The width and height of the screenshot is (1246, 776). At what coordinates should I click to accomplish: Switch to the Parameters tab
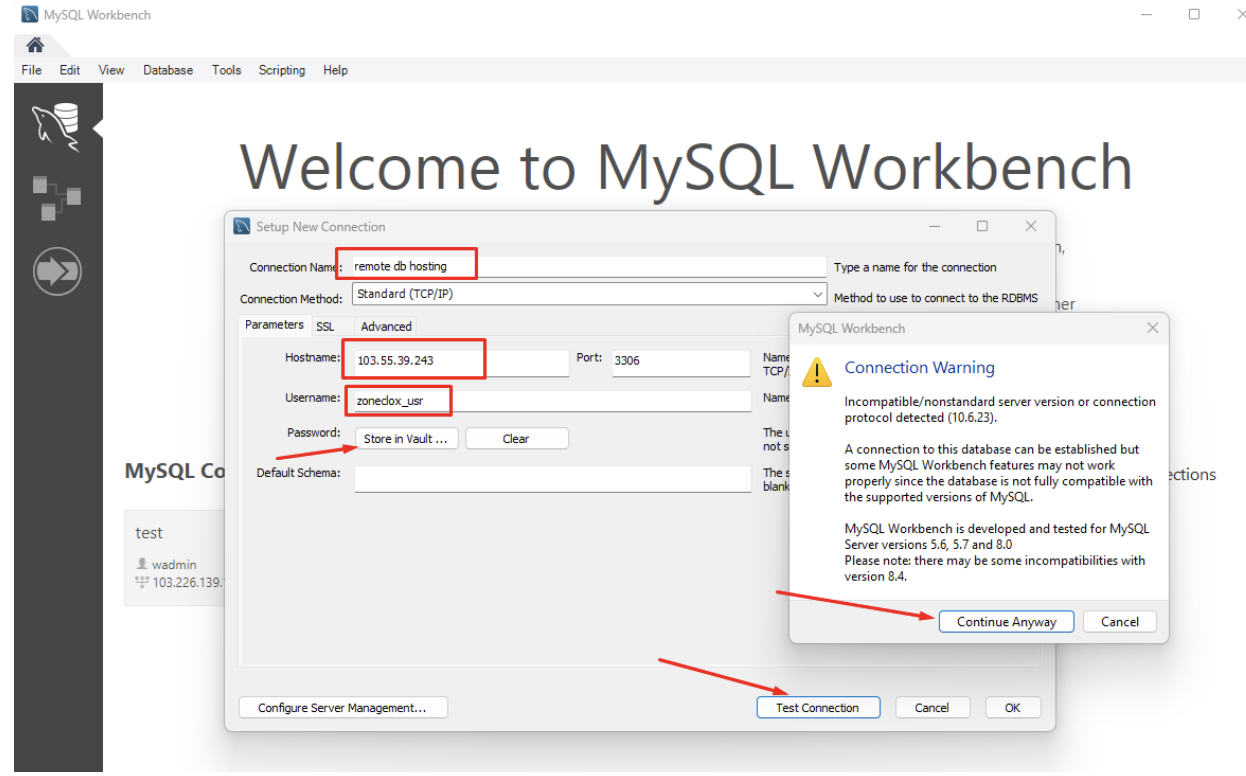tap(274, 325)
